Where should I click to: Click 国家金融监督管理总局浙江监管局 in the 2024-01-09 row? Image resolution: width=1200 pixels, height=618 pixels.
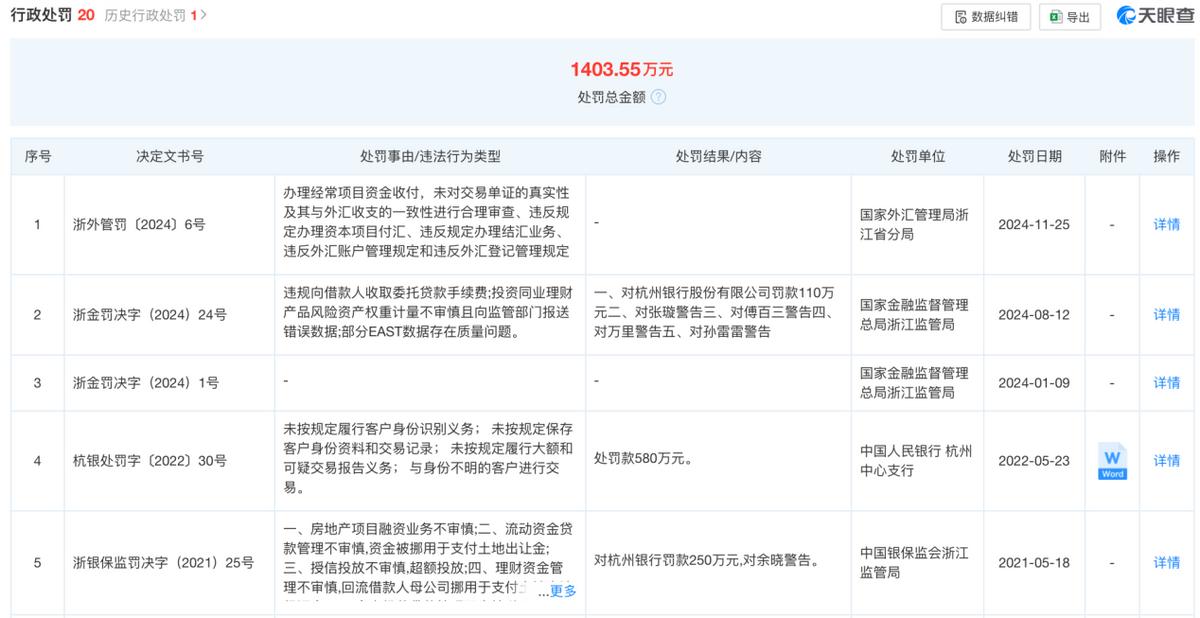[x=914, y=383]
